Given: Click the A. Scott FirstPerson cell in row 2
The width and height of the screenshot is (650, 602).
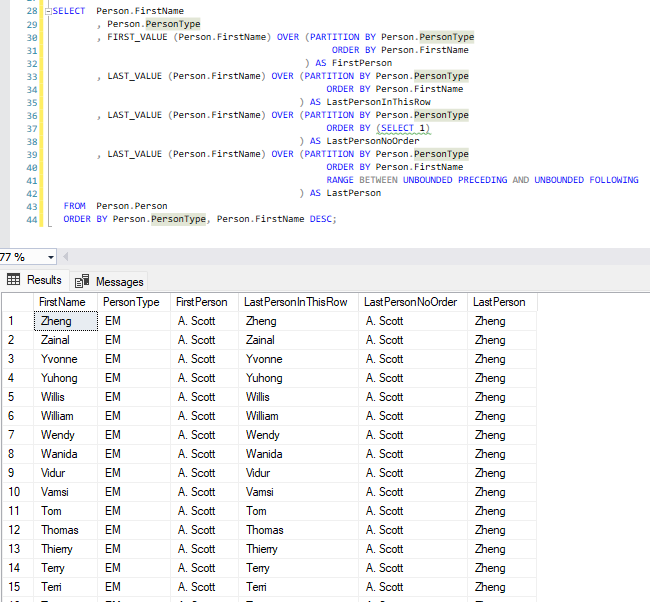Looking at the screenshot, I should click(205, 340).
